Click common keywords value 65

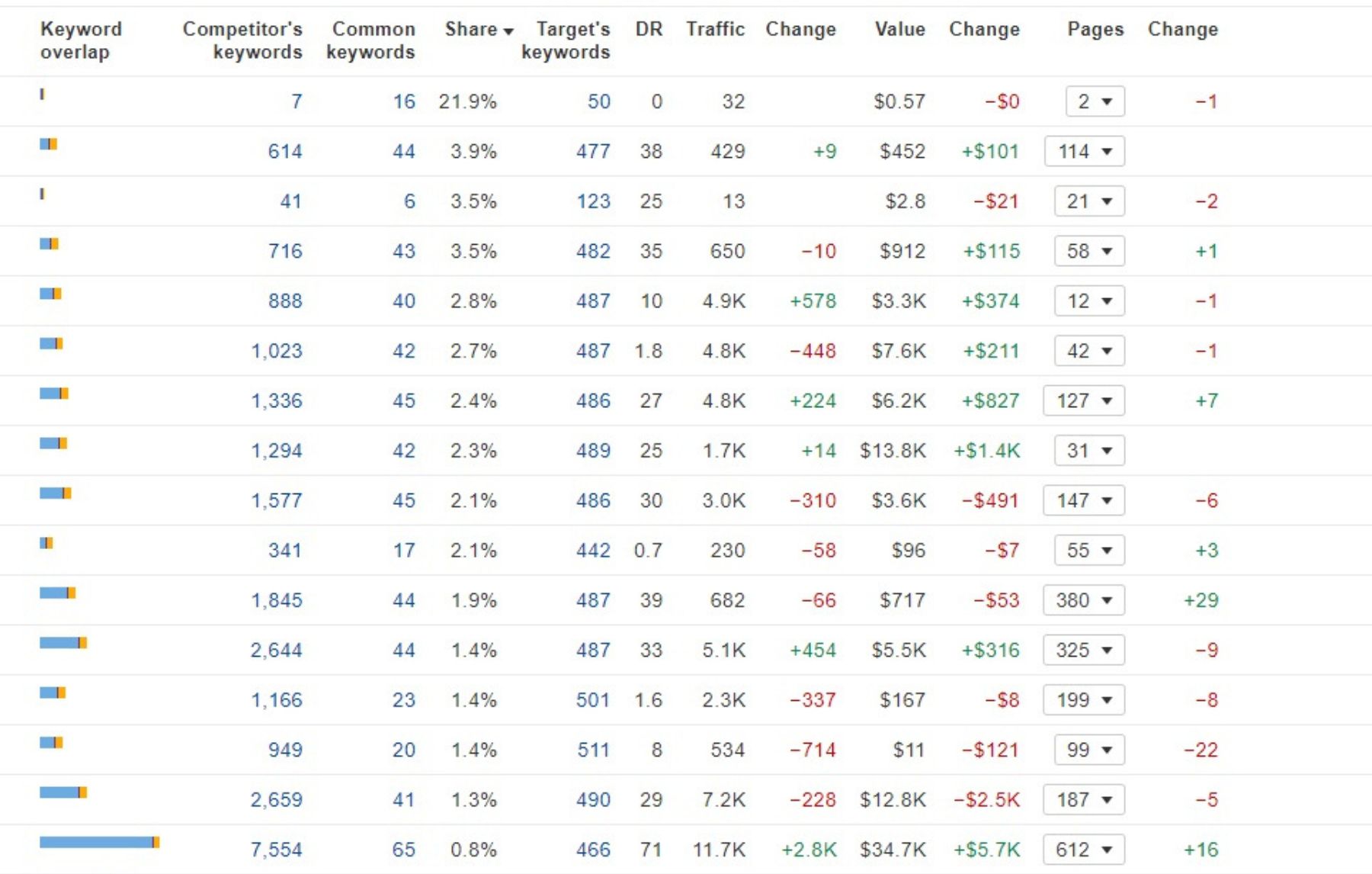coord(404,850)
